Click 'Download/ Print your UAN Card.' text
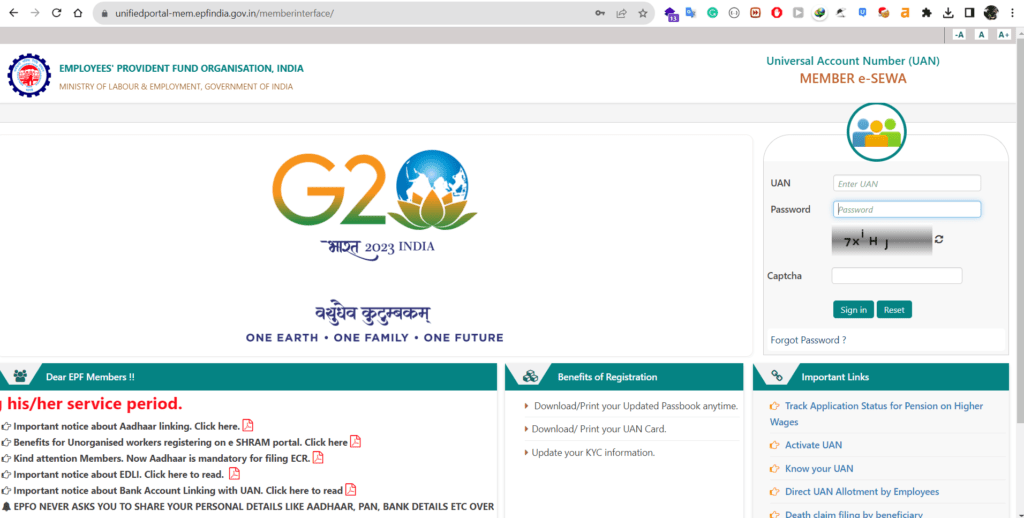The height and width of the screenshot is (518, 1024). point(599,429)
